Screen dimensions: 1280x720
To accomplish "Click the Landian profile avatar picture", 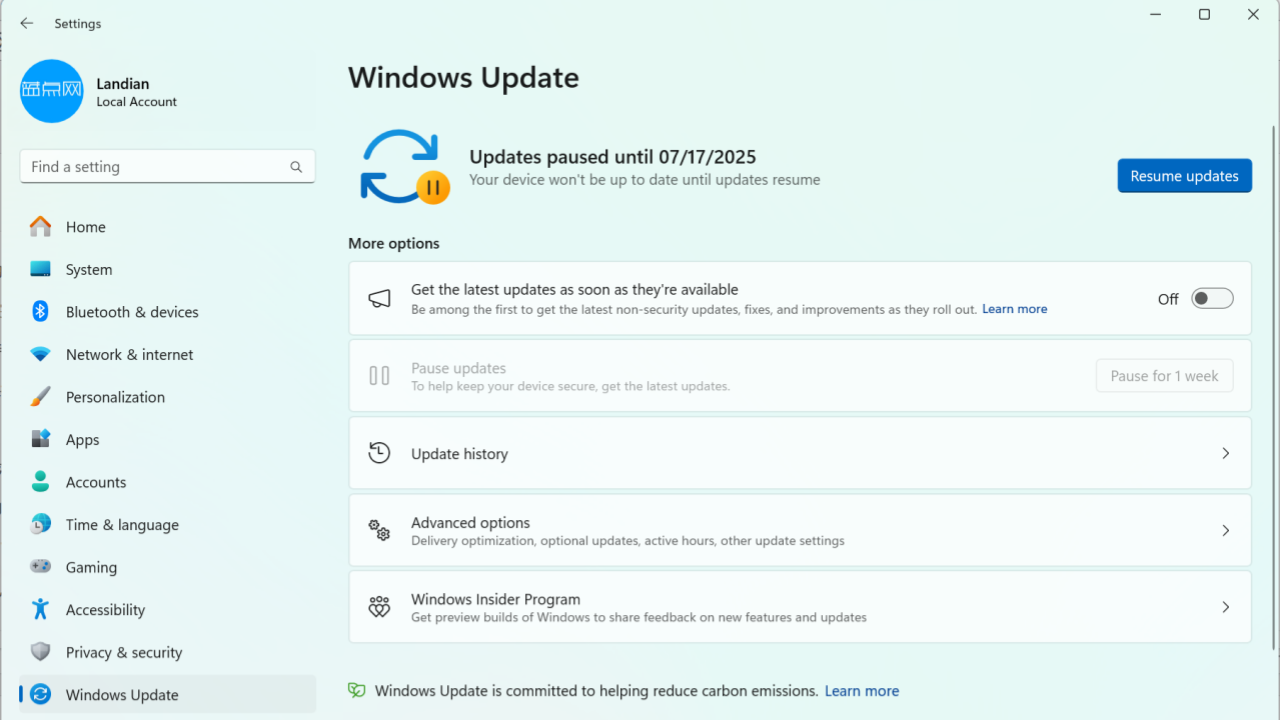I will [52, 92].
